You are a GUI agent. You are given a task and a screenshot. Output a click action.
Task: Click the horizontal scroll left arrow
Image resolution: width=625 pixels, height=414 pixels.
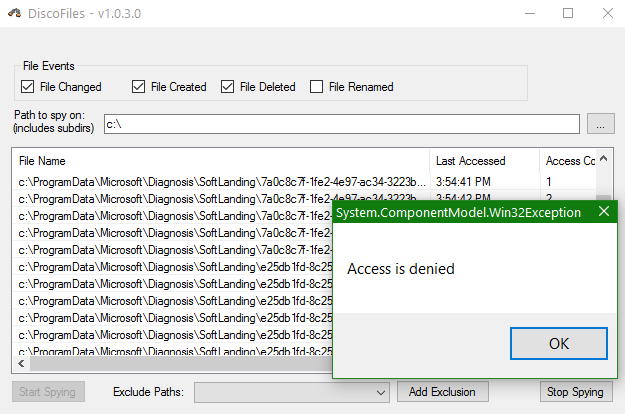point(21,363)
